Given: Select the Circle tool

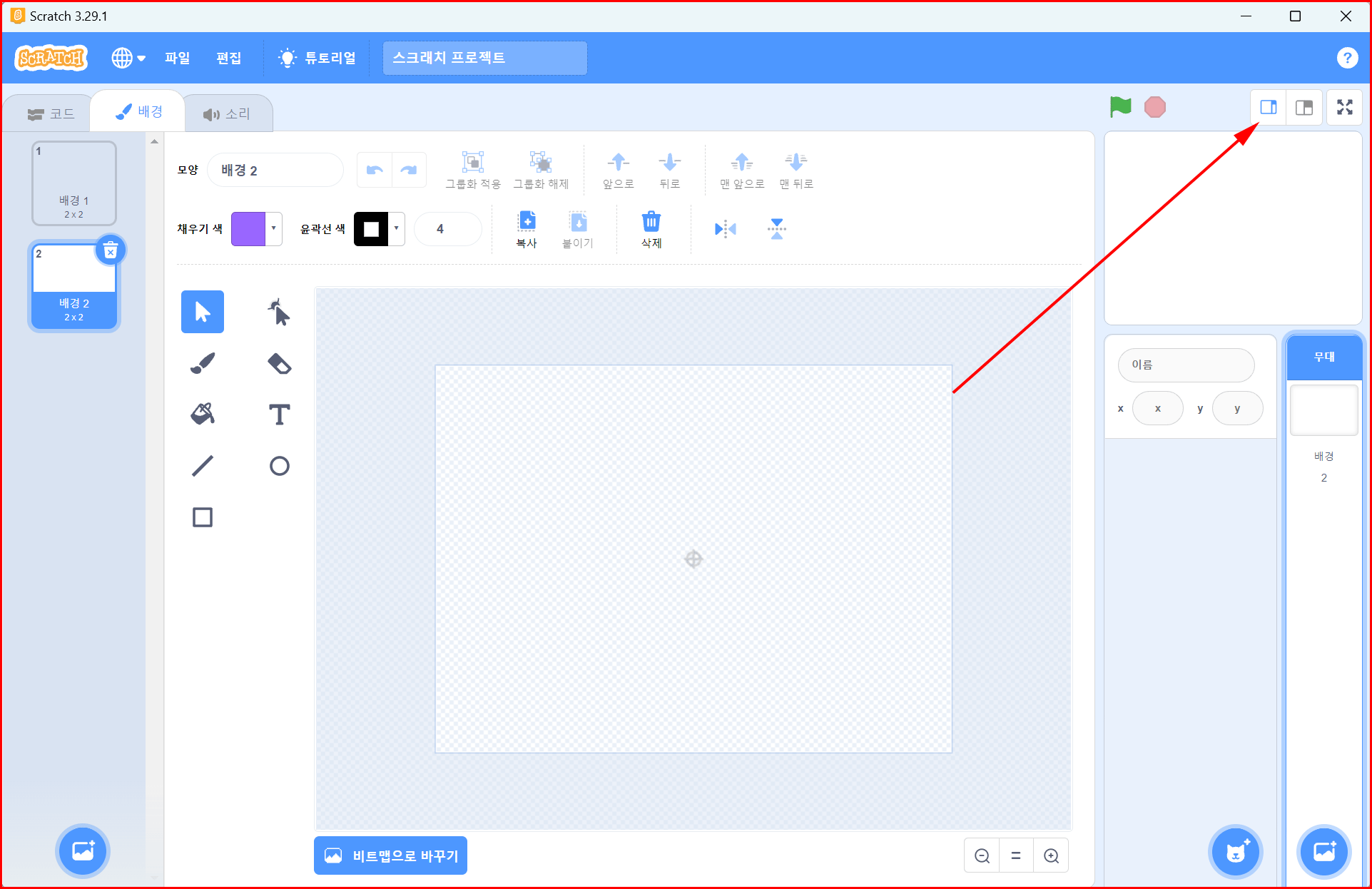Looking at the screenshot, I should coord(279,466).
